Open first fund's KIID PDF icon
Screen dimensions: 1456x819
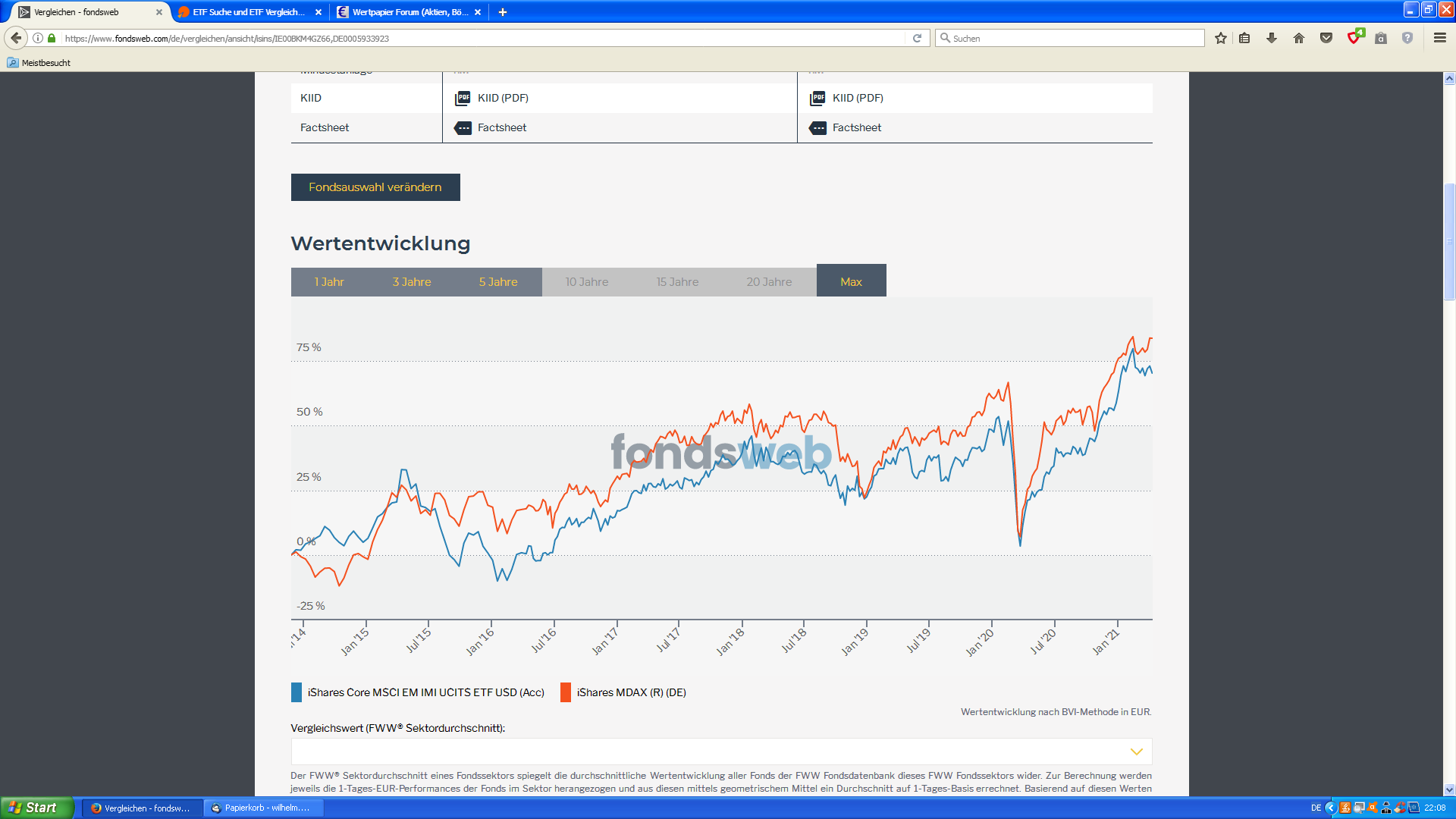(x=463, y=98)
